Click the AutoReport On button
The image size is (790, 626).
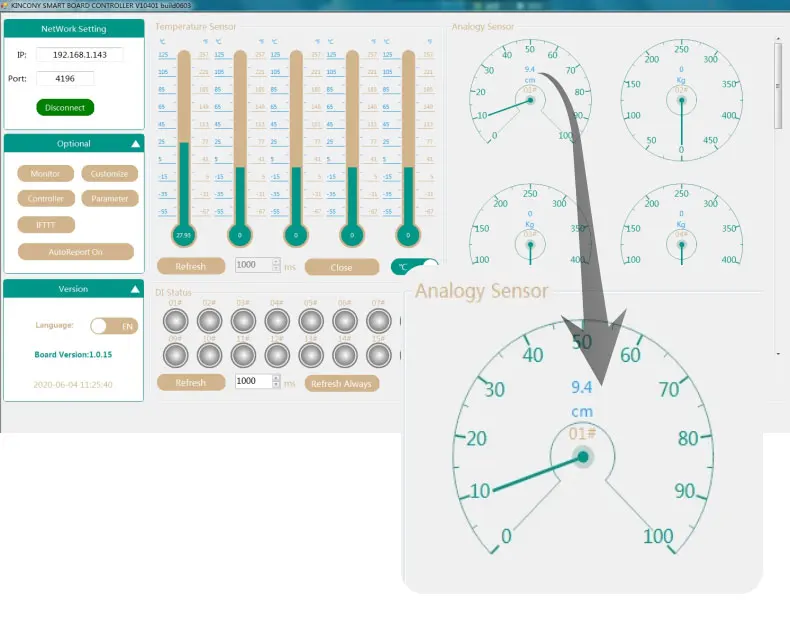[x=76, y=252]
